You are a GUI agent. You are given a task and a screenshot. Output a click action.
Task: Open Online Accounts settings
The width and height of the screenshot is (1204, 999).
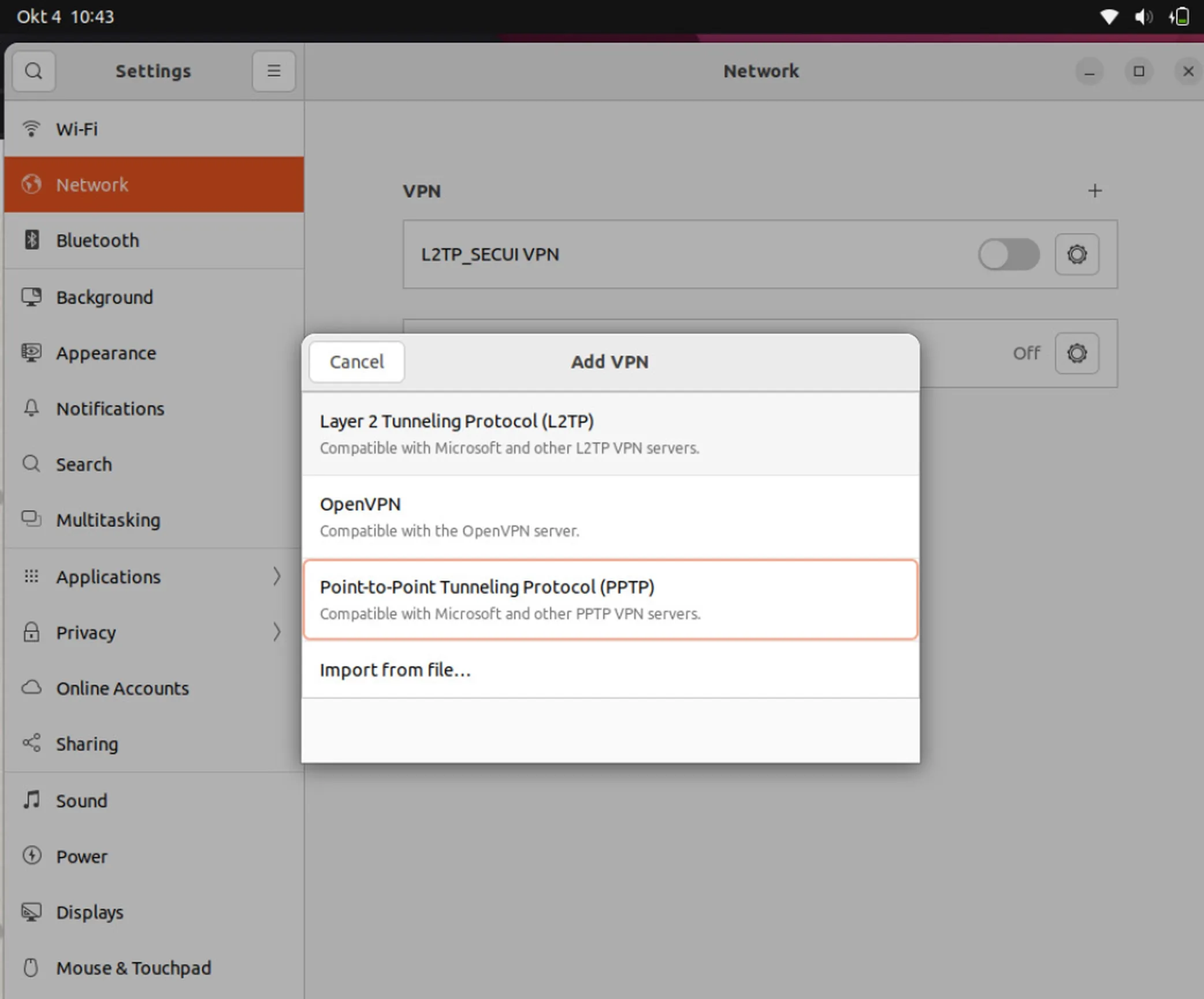point(154,688)
